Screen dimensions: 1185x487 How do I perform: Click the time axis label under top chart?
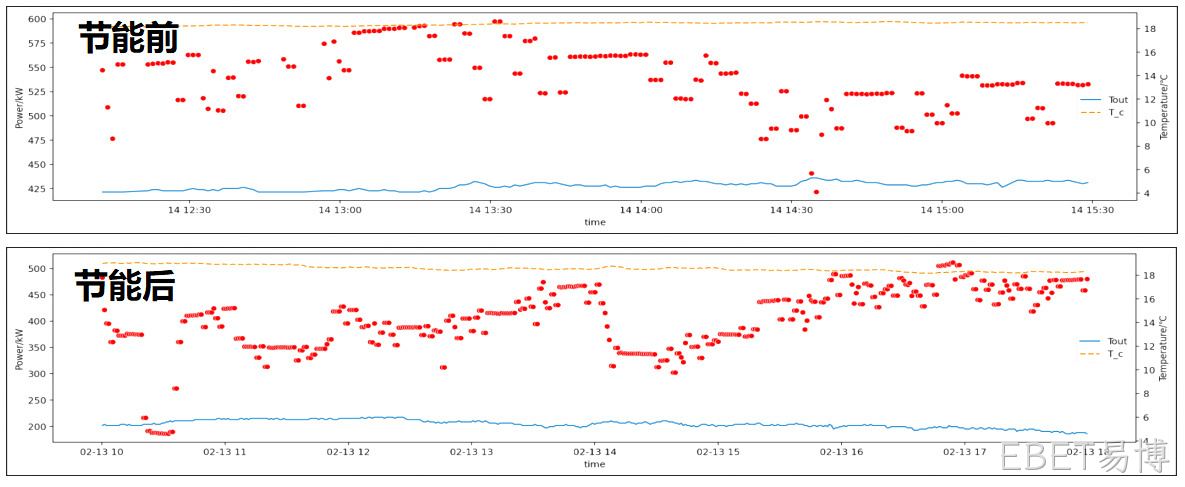(594, 222)
